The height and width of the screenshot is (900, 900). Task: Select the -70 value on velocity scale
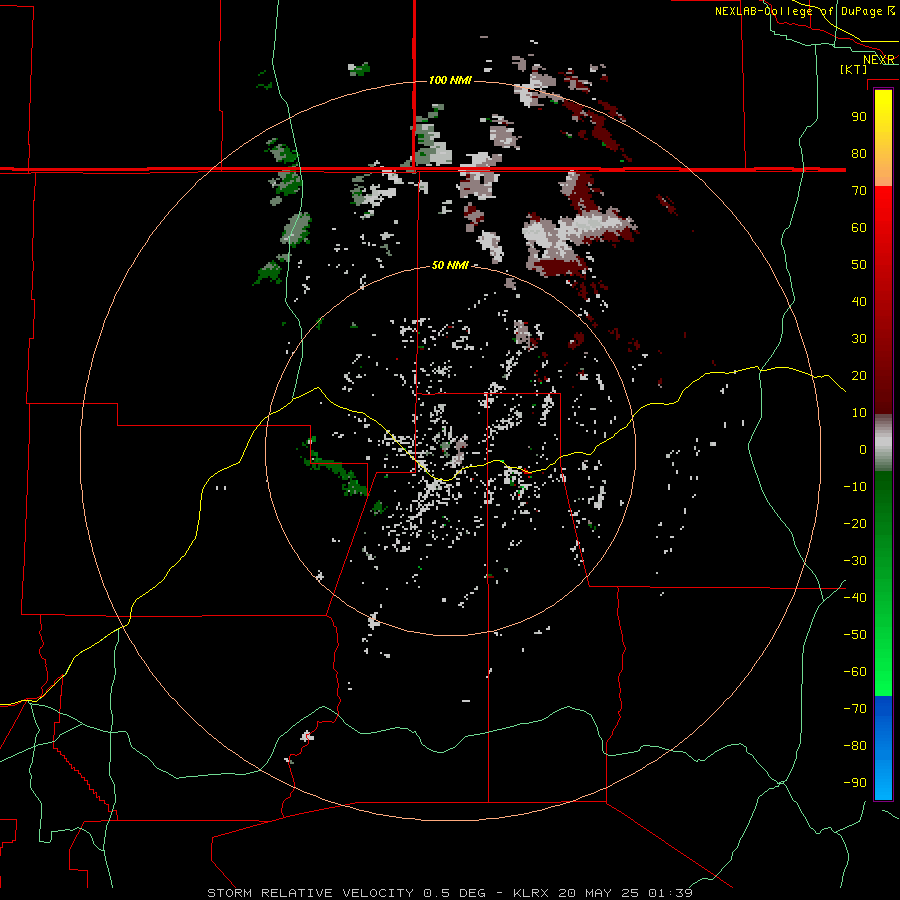click(x=855, y=709)
